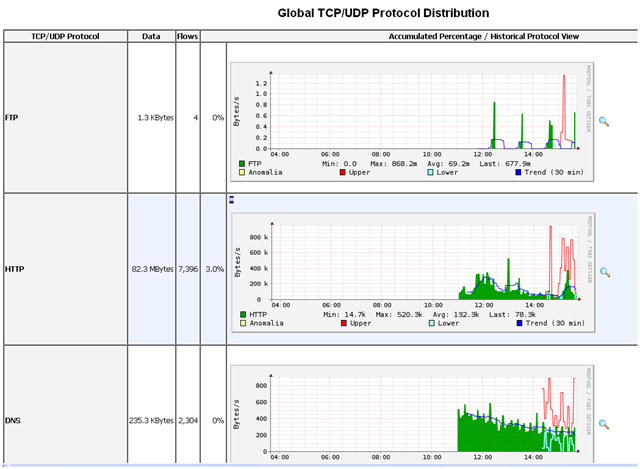The height and width of the screenshot is (469, 640).
Task: Click the Data column header
Action: (x=151, y=36)
